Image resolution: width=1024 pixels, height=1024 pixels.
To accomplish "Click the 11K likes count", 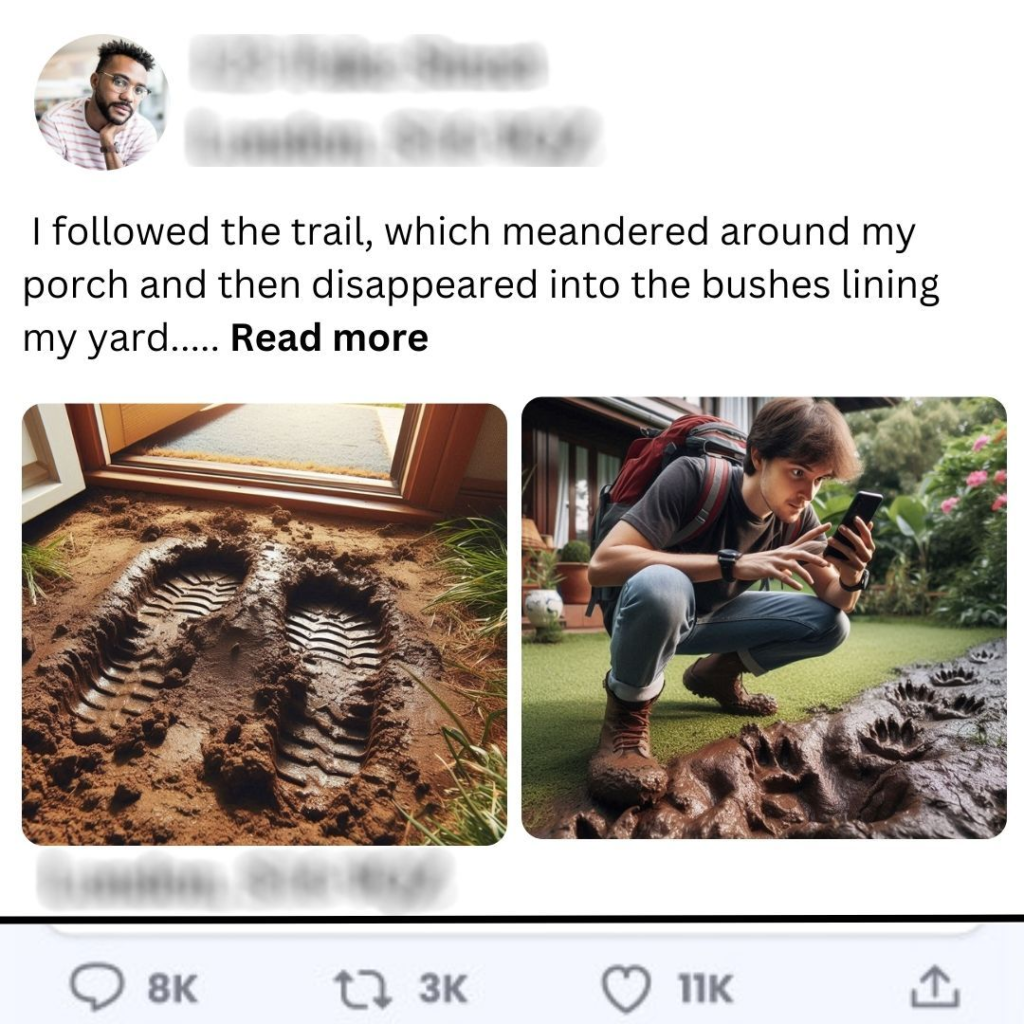I will coord(704,990).
